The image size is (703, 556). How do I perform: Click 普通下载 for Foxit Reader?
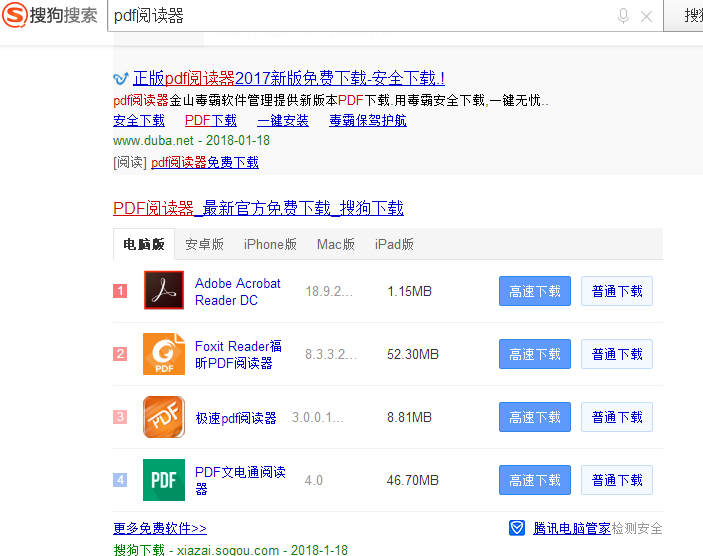click(617, 354)
